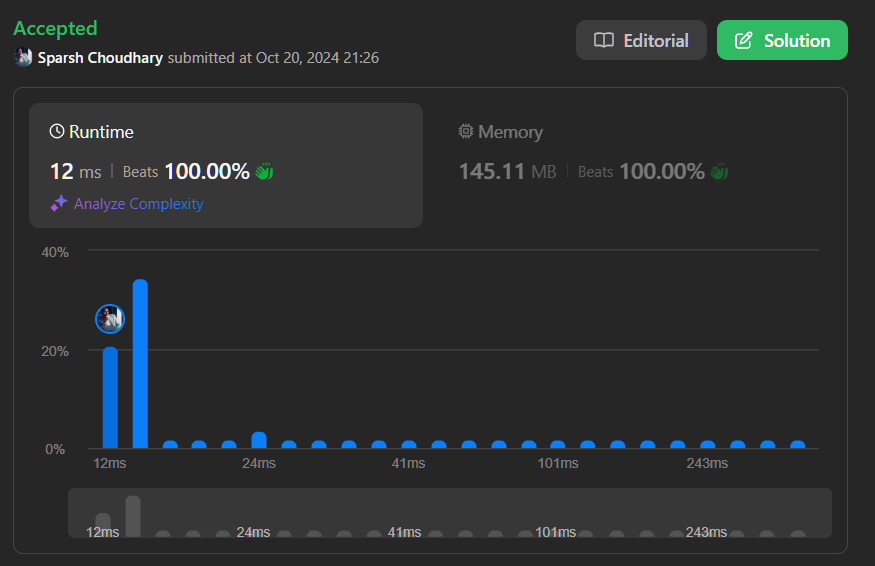The height and width of the screenshot is (566, 875).
Task: Click the pencil icon in Solution button
Action: pos(743,41)
